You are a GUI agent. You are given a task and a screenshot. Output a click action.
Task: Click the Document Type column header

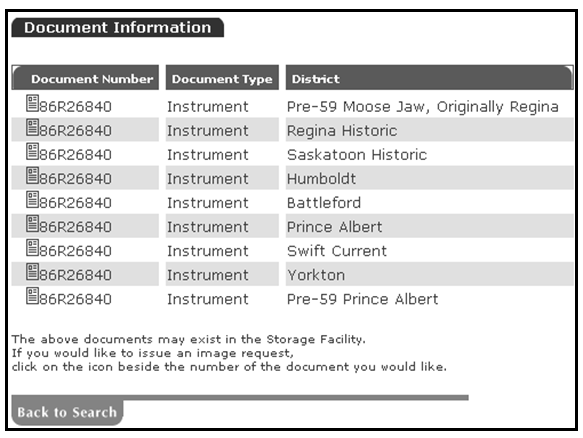[222, 78]
